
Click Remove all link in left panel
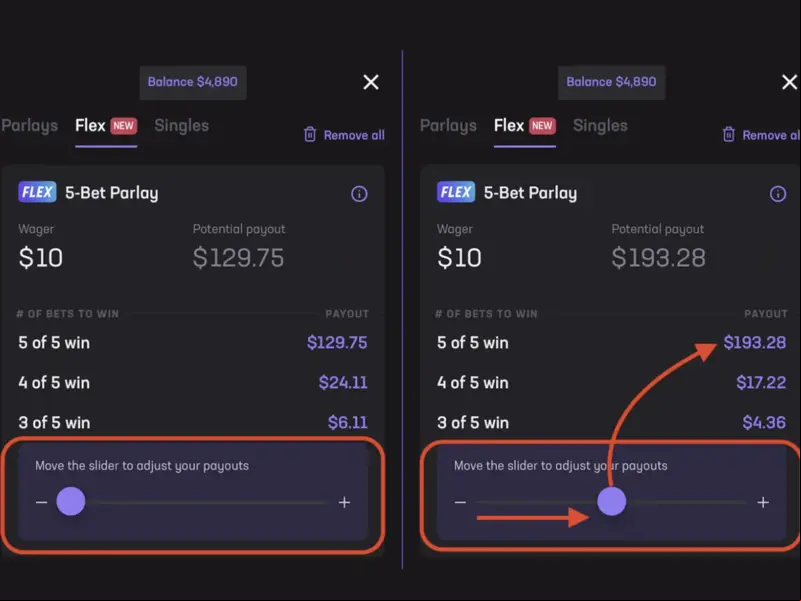(x=354, y=135)
